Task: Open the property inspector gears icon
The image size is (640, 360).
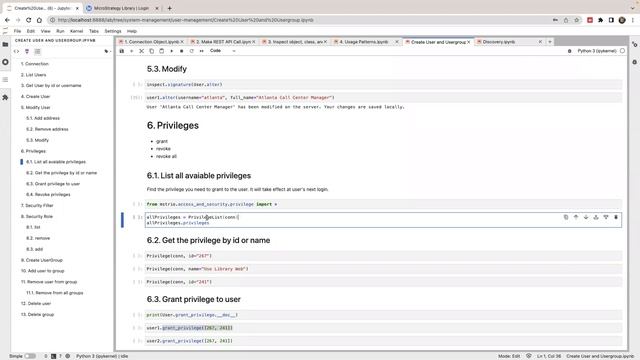Action: coord(635,44)
